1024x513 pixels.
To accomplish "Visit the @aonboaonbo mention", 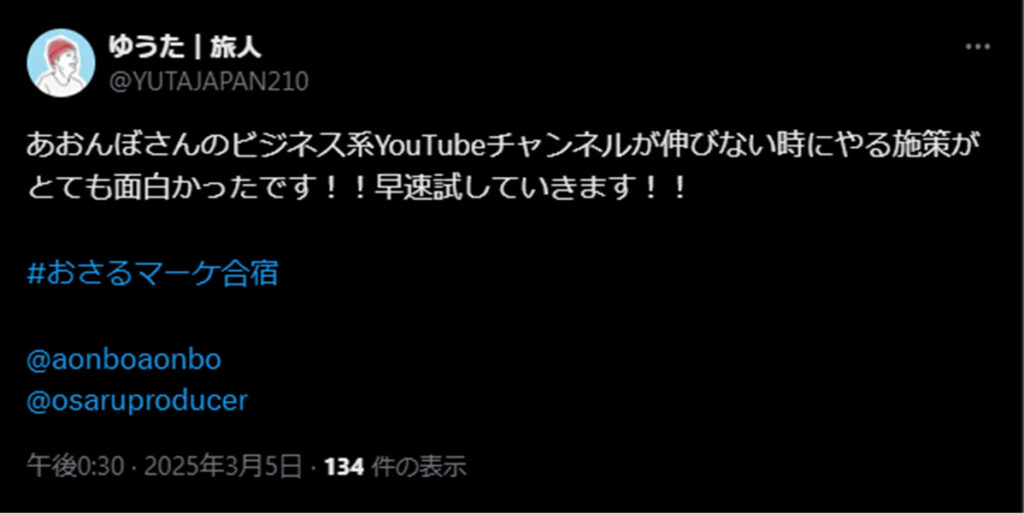I will pos(124,360).
